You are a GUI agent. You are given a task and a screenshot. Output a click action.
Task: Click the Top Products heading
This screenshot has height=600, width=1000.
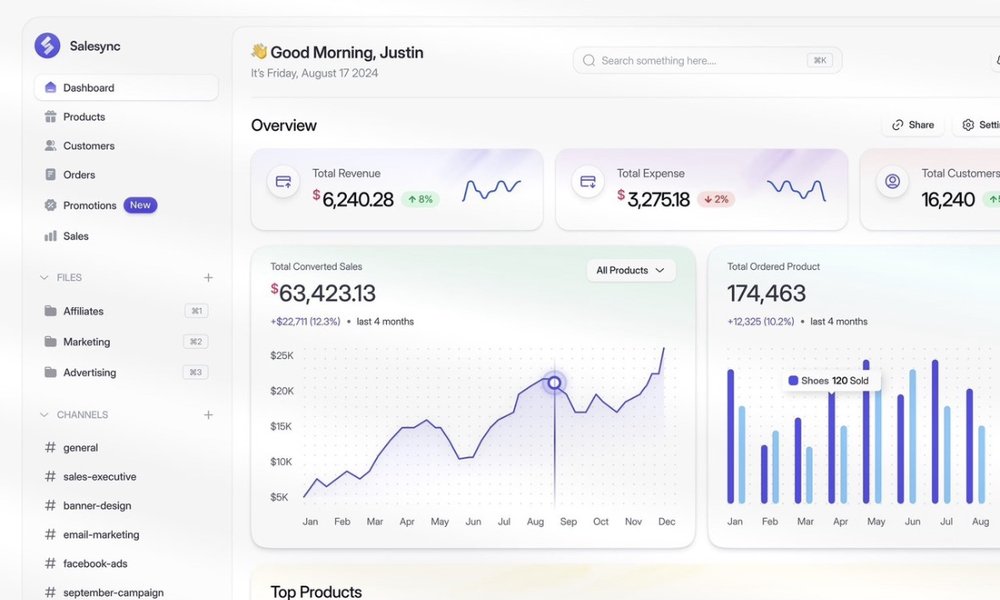click(316, 592)
